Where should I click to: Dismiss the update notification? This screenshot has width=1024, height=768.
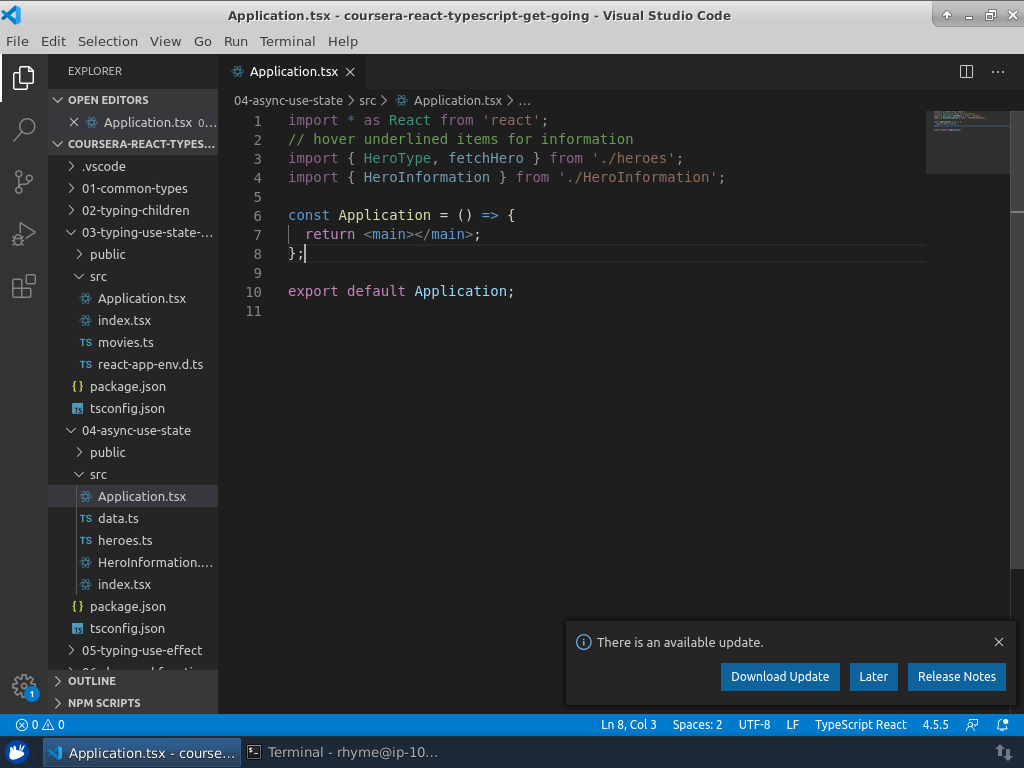(999, 642)
